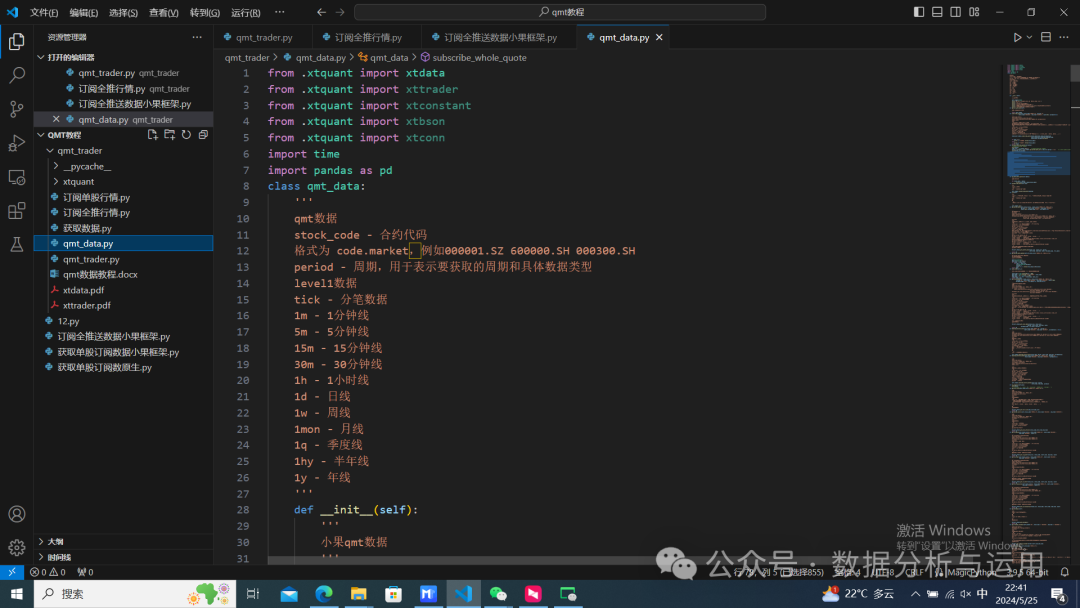Open run options with the chevron beside play
1080x608 pixels.
pyautogui.click(x=1029, y=36)
